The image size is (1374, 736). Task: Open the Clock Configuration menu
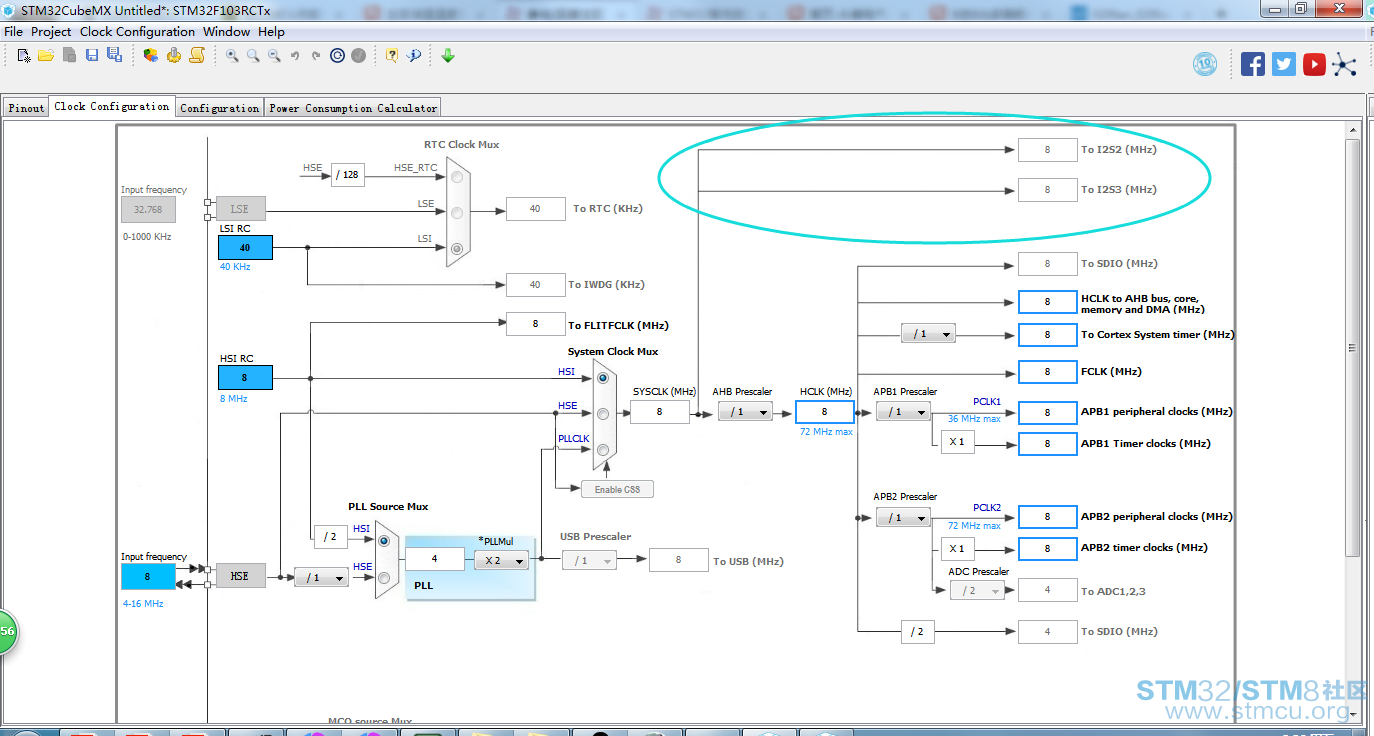point(138,31)
